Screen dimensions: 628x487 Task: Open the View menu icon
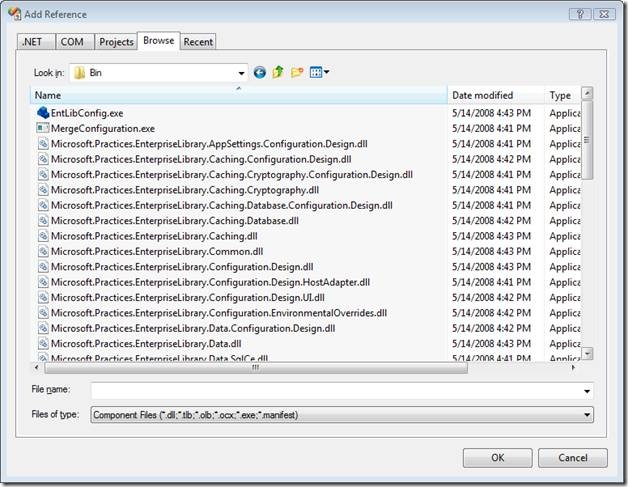click(x=316, y=72)
